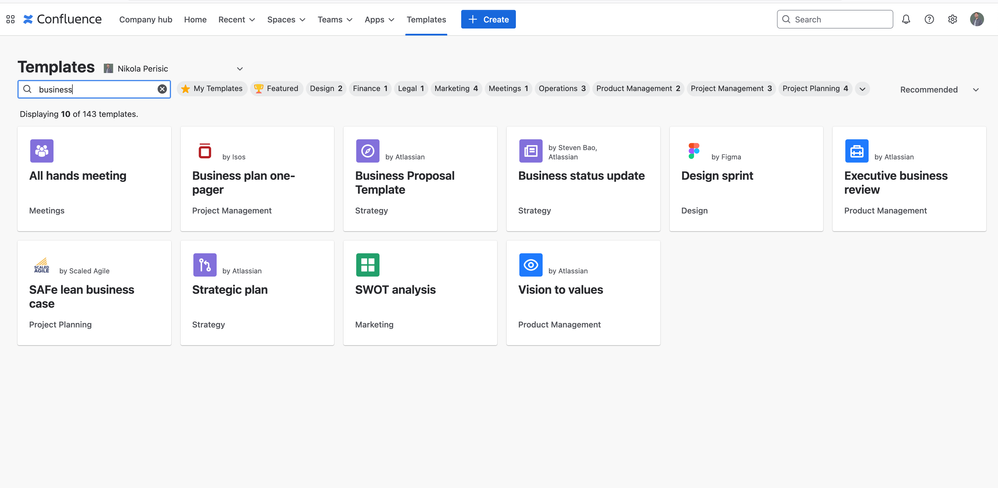Click the Vision to values eye icon

point(531,265)
